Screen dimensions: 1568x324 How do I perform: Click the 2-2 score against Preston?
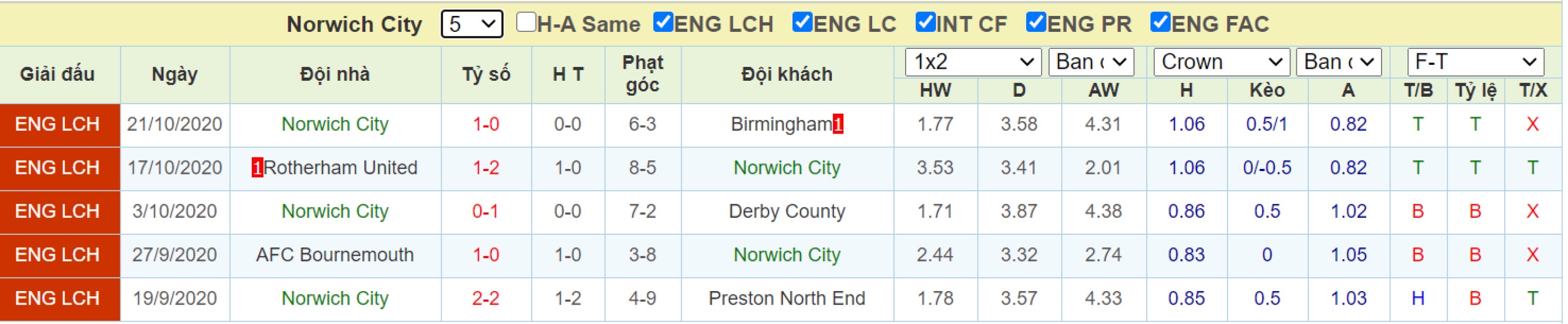coord(487,299)
